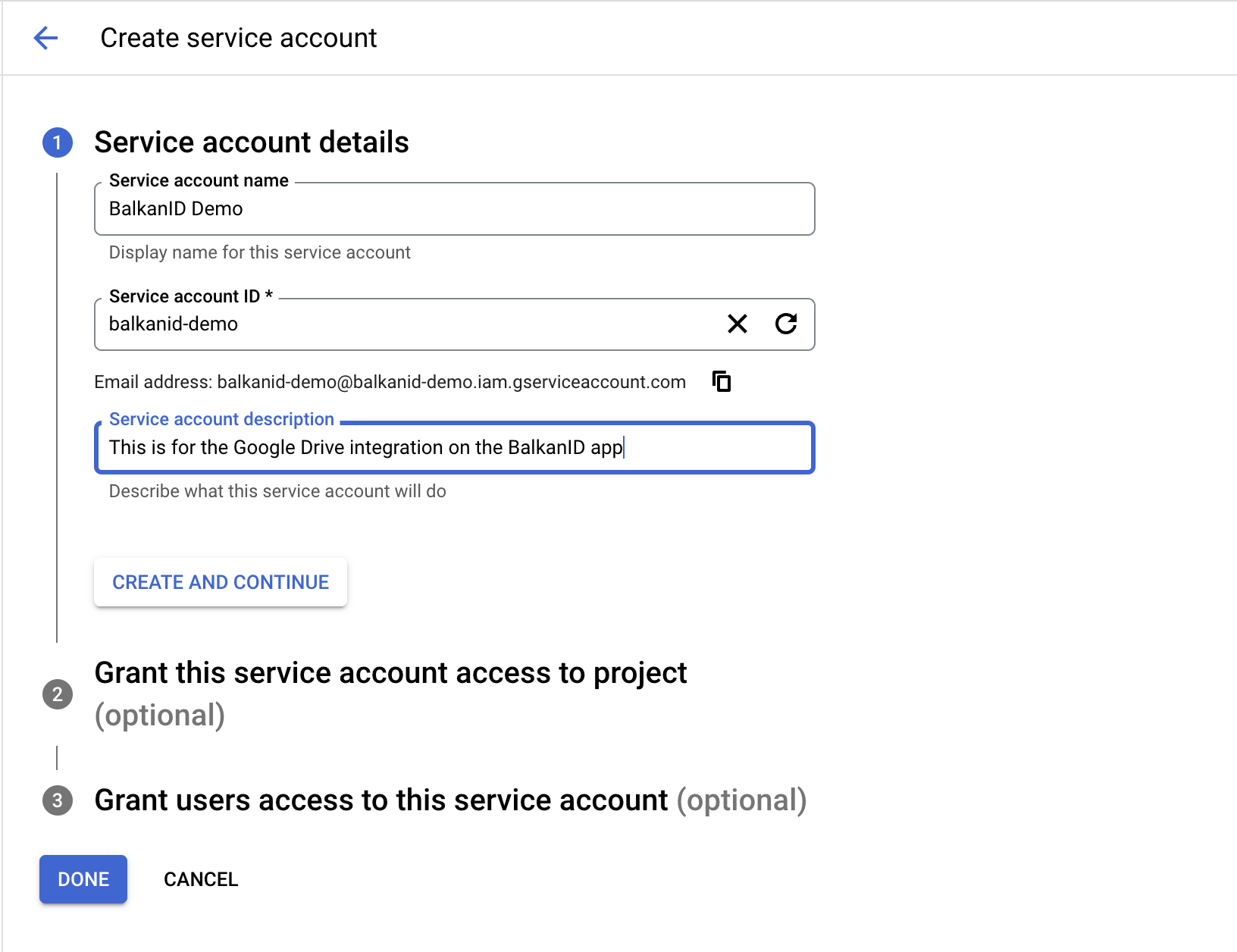Cancel the service account creation

[201, 879]
